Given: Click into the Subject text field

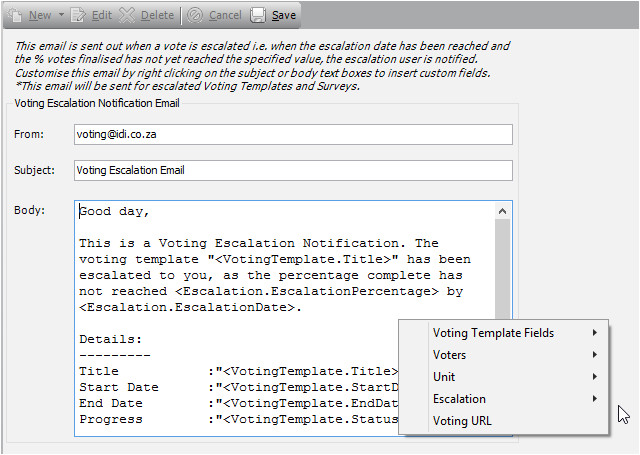Looking at the screenshot, I should [x=292, y=170].
